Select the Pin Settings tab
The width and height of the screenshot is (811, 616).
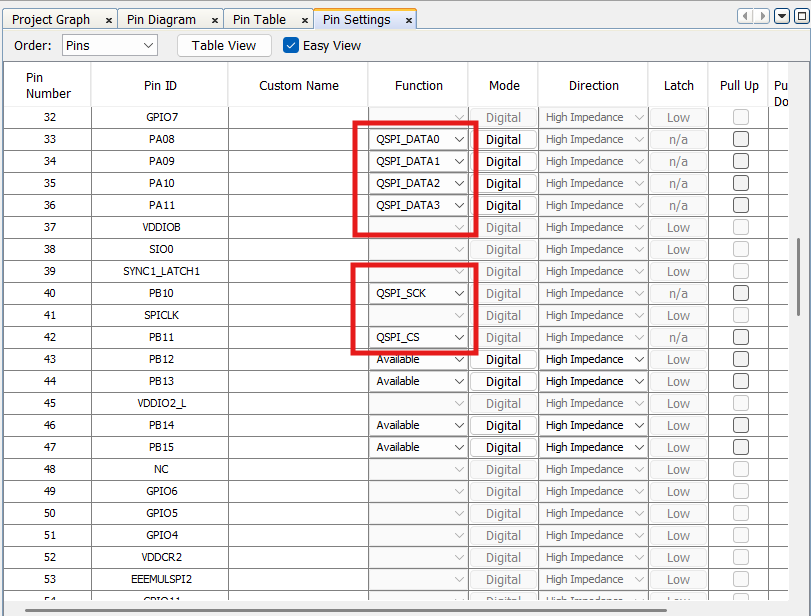pyautogui.click(x=356, y=20)
